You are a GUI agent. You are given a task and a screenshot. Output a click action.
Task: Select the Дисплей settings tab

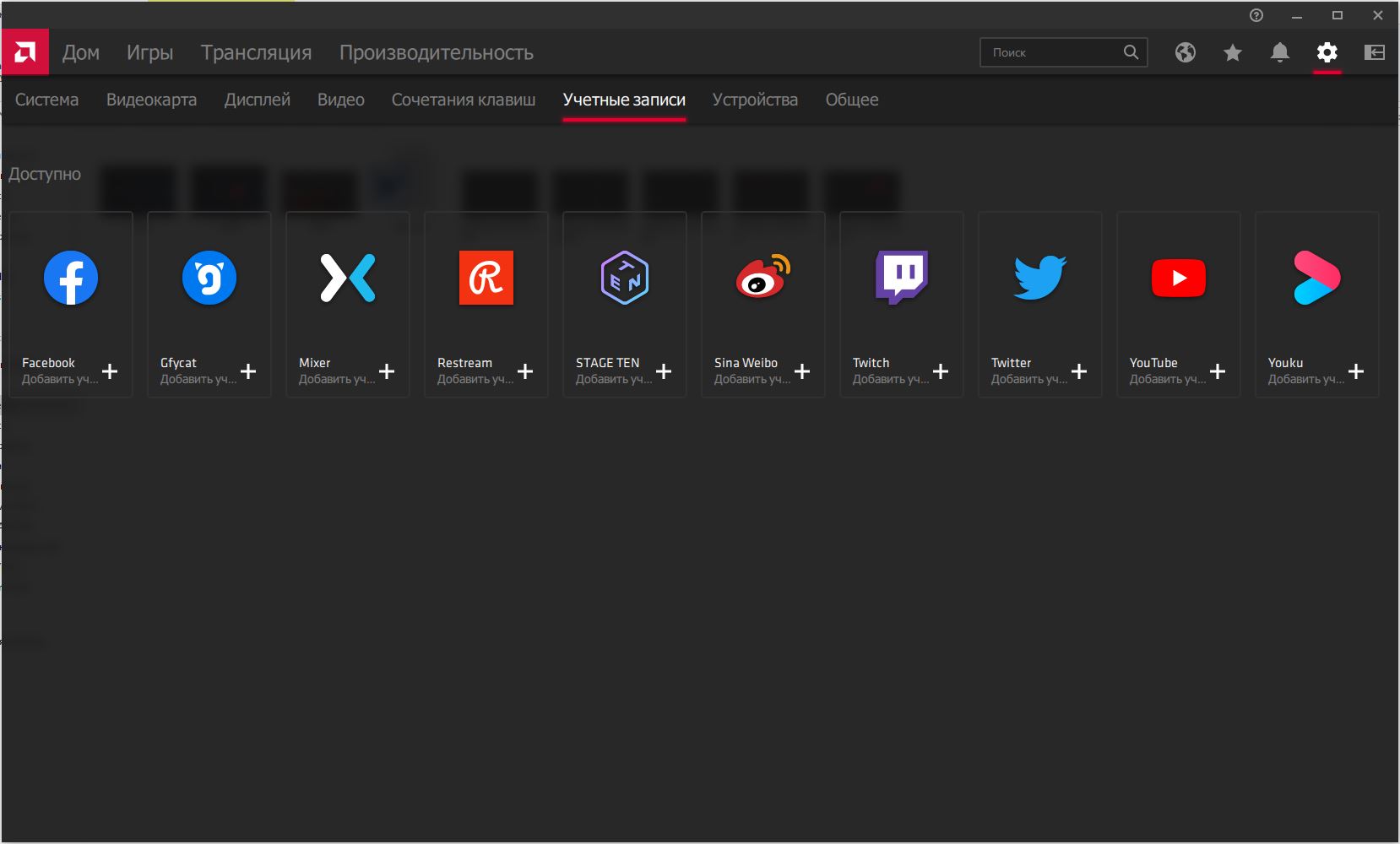(258, 100)
